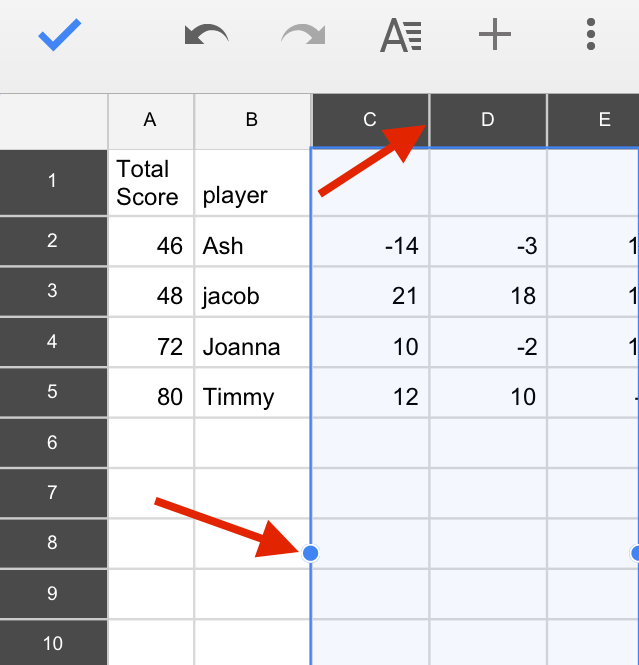Select row 9 header
This screenshot has width=639, height=665.
click(53, 594)
